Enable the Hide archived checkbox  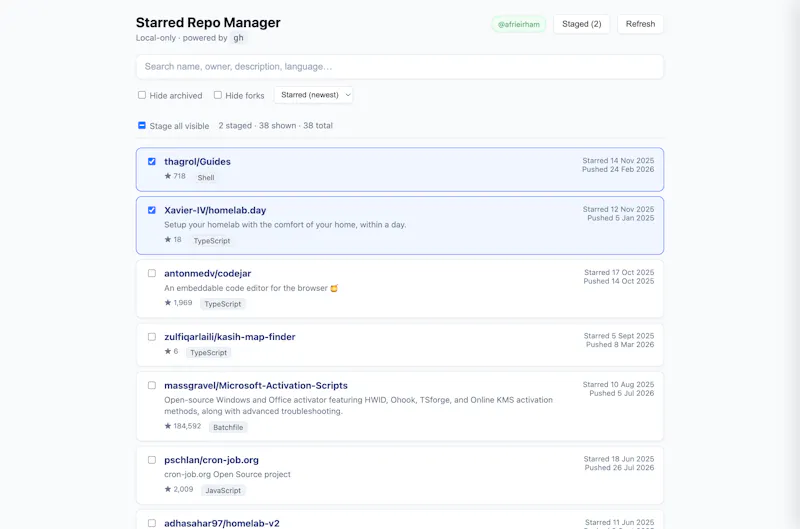(142, 95)
